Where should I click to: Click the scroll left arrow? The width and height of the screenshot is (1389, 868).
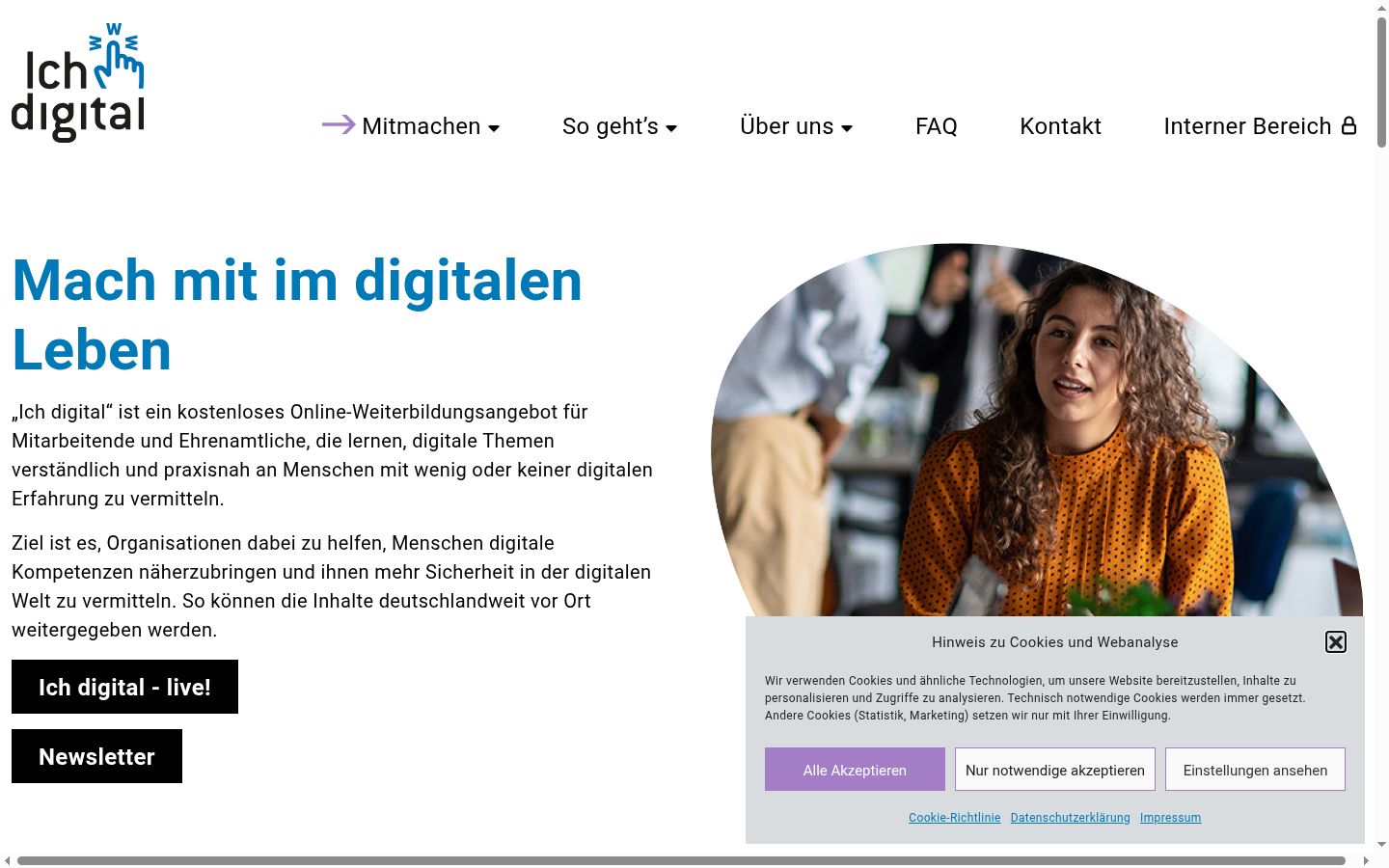[x=8, y=860]
